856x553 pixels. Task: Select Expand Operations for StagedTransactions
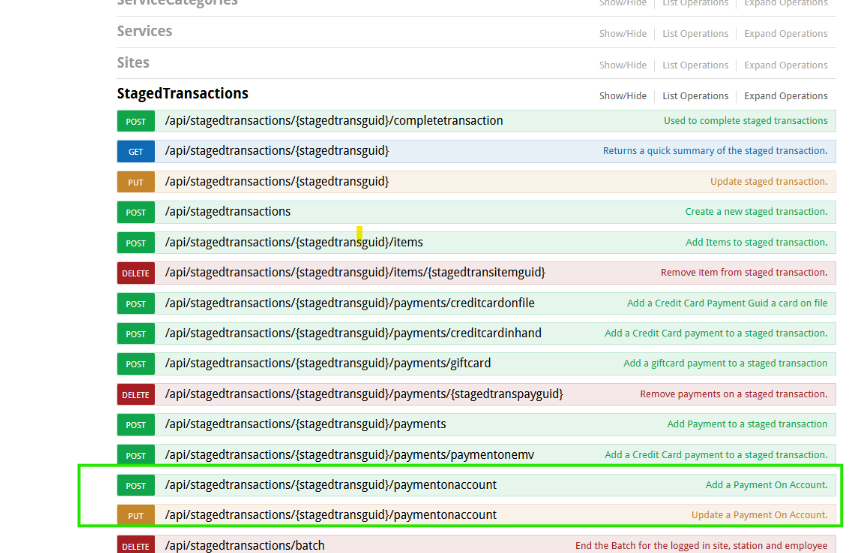click(786, 96)
